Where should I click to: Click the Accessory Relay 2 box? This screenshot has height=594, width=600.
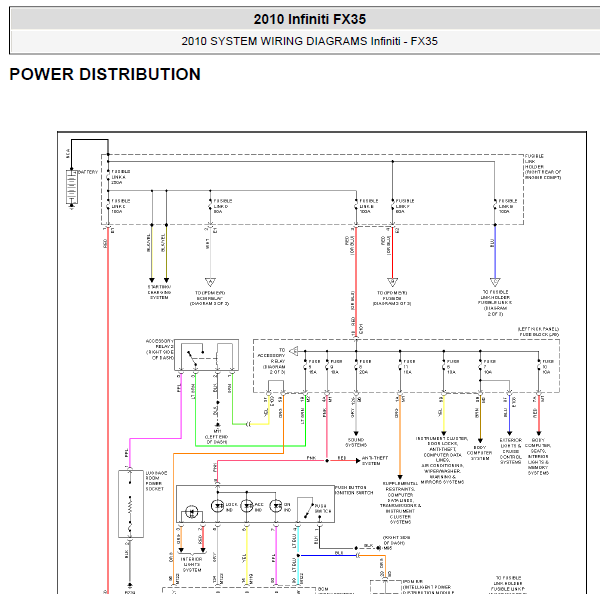pyautogui.click(x=207, y=355)
